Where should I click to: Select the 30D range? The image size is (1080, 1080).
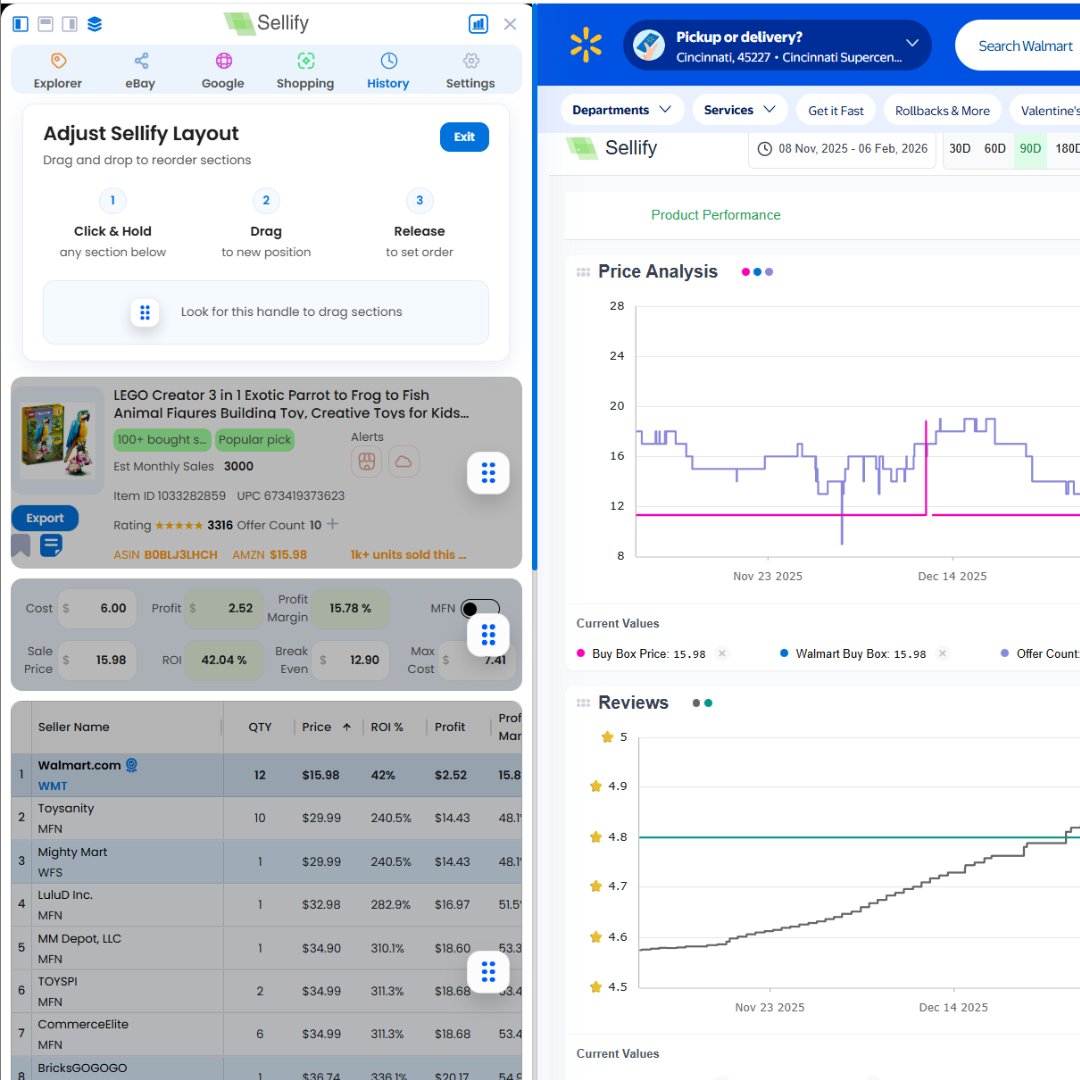point(959,149)
